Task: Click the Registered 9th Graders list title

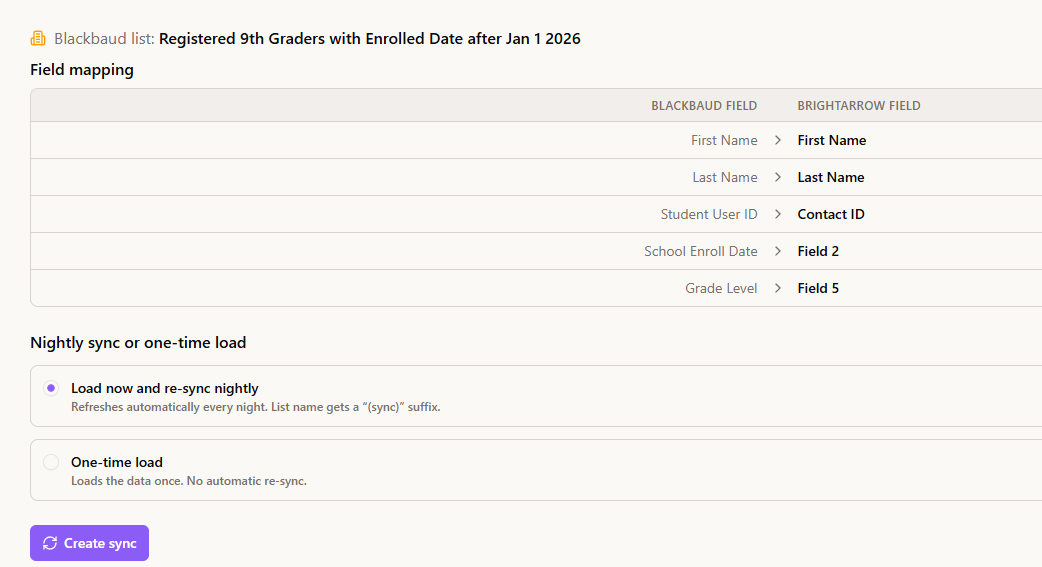Action: pos(369,39)
